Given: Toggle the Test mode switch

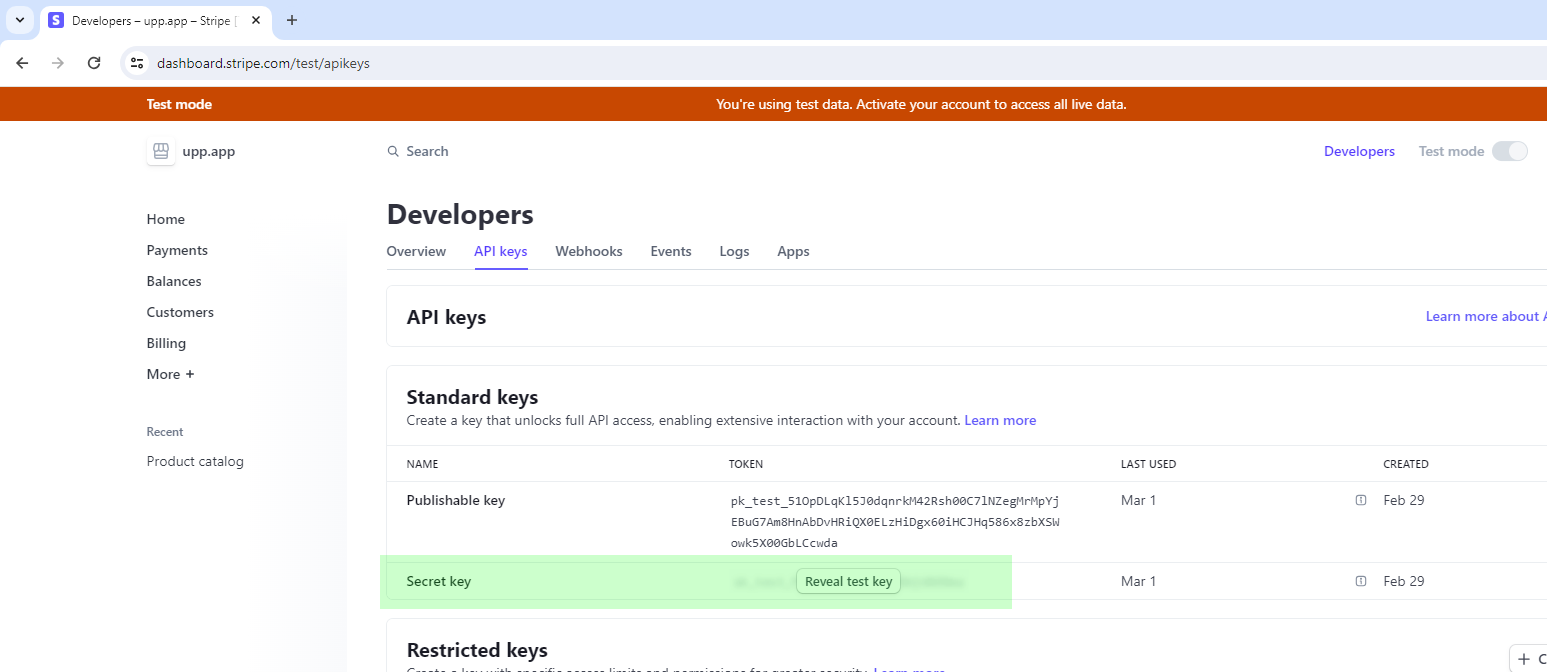Looking at the screenshot, I should (1510, 151).
